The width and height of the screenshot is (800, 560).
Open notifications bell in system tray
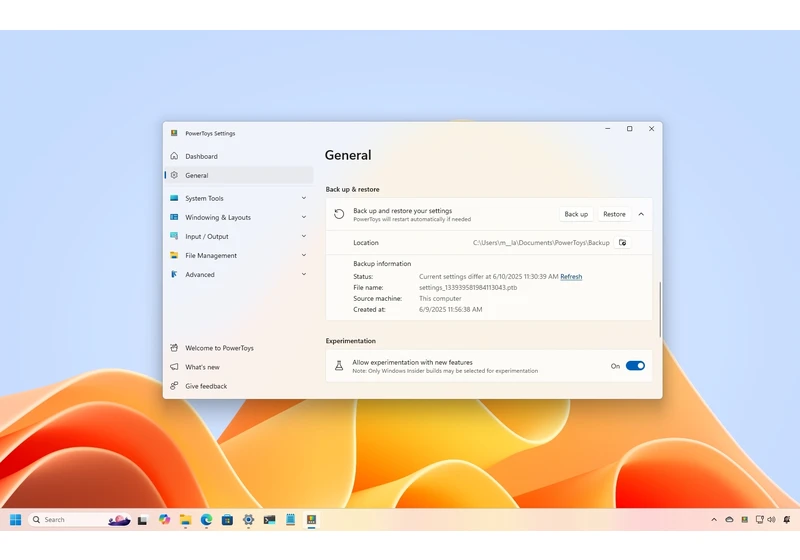click(x=787, y=520)
